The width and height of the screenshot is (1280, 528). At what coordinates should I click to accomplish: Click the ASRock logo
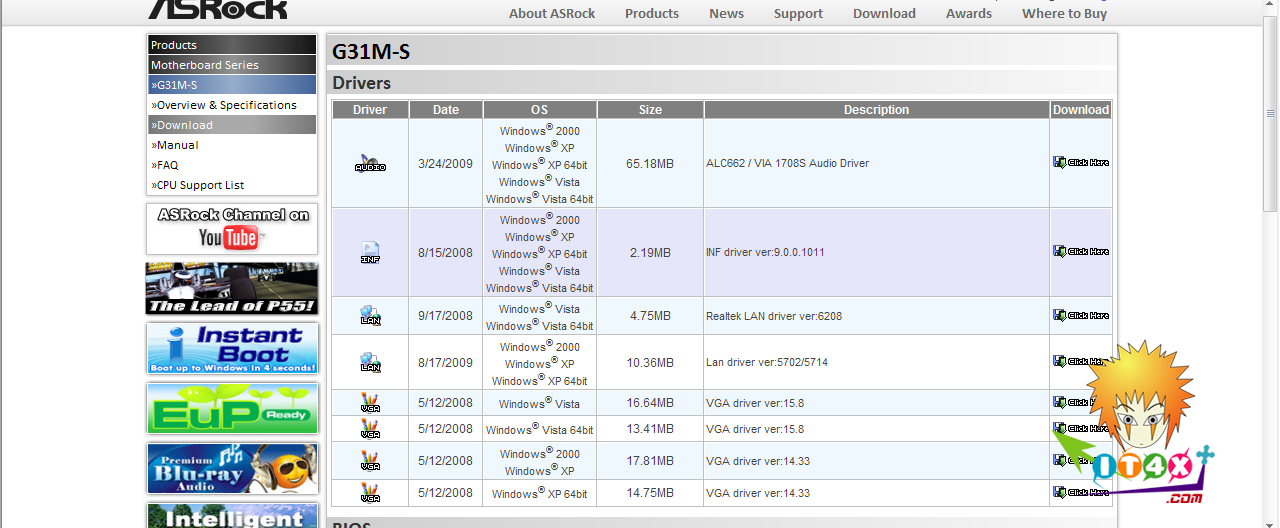pyautogui.click(x=218, y=9)
